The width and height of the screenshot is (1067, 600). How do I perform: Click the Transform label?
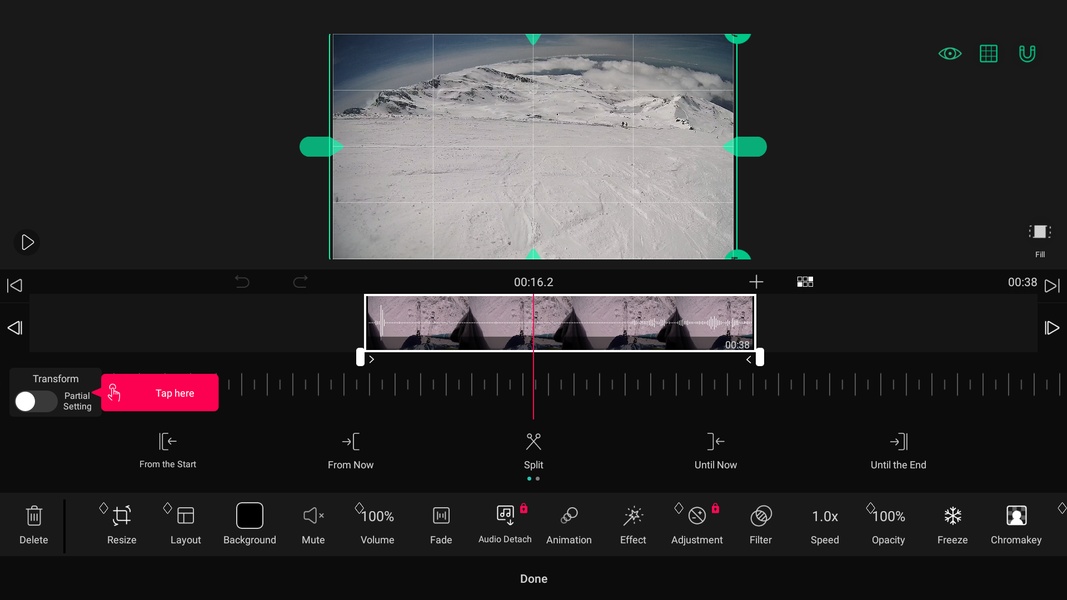56,379
